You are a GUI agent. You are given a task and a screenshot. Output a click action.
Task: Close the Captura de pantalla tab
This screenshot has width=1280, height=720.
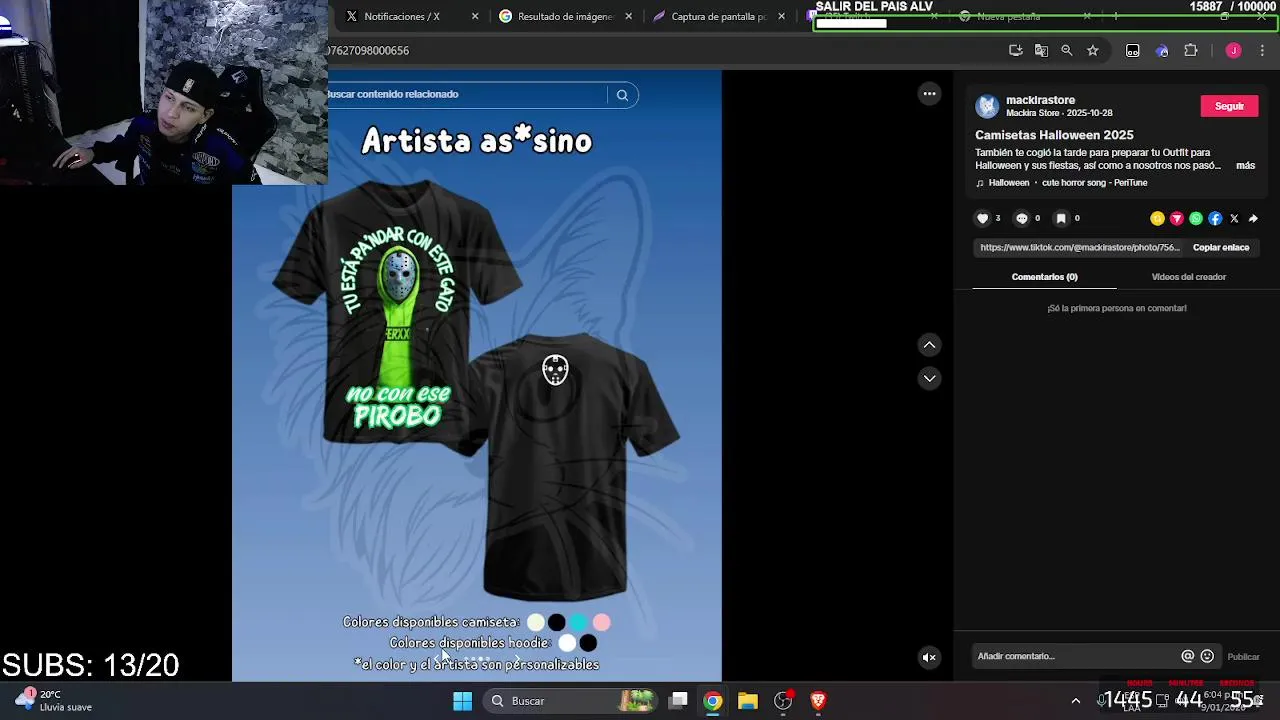pos(781,16)
